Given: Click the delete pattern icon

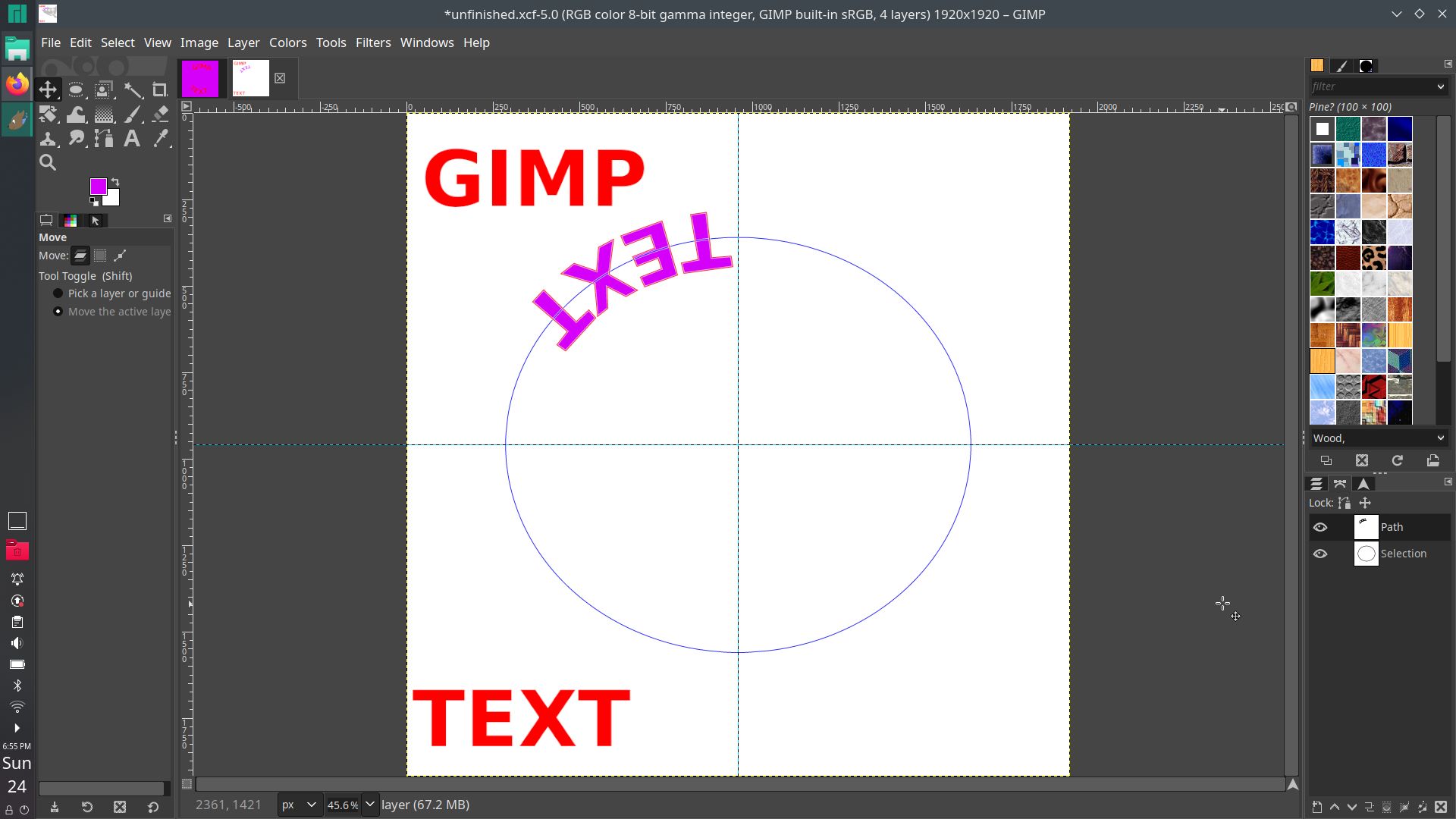Looking at the screenshot, I should coord(1362,460).
